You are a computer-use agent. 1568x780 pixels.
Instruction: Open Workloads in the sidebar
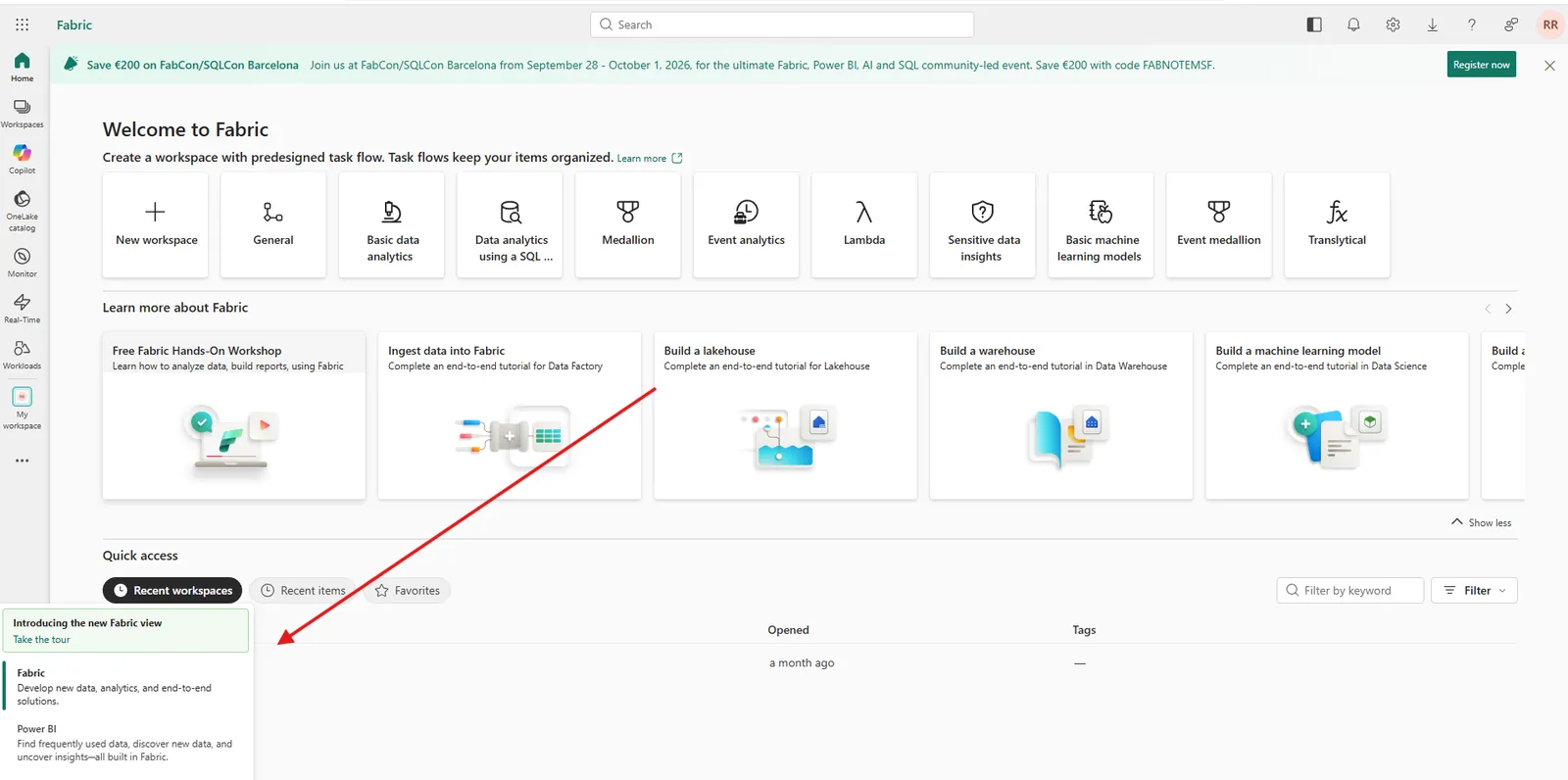[22, 355]
